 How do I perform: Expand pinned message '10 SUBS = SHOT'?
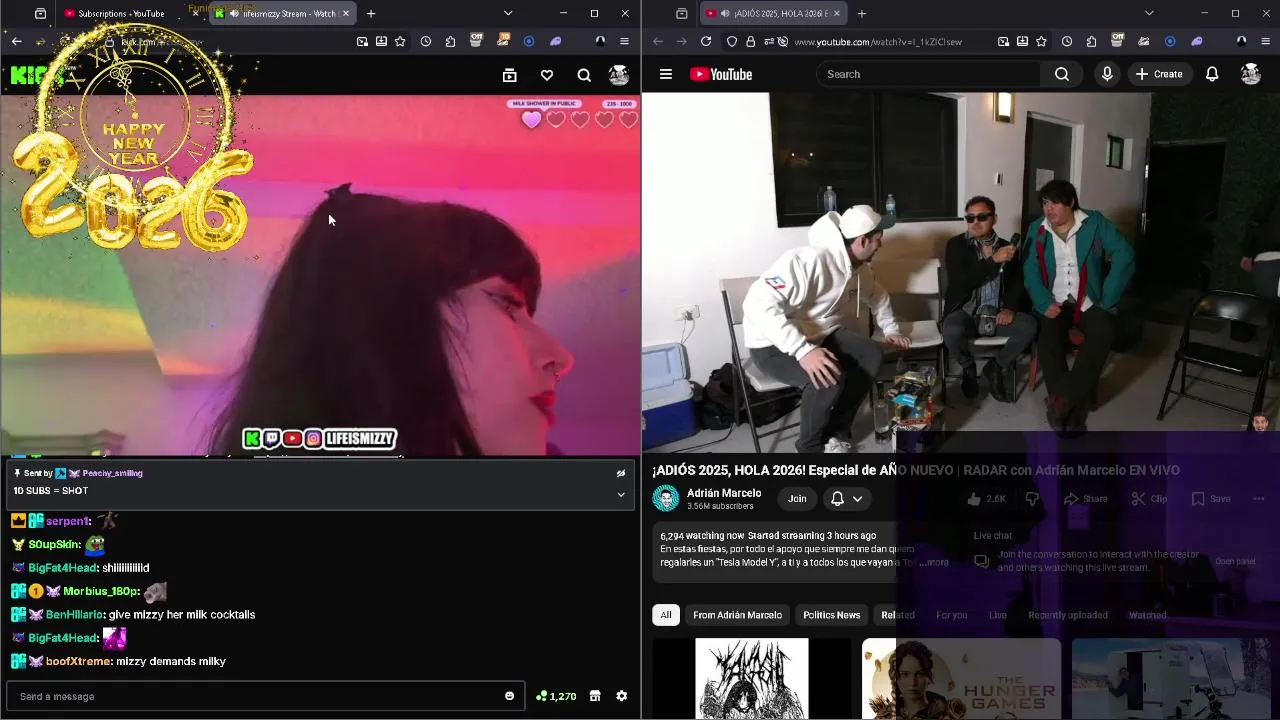tap(621, 494)
